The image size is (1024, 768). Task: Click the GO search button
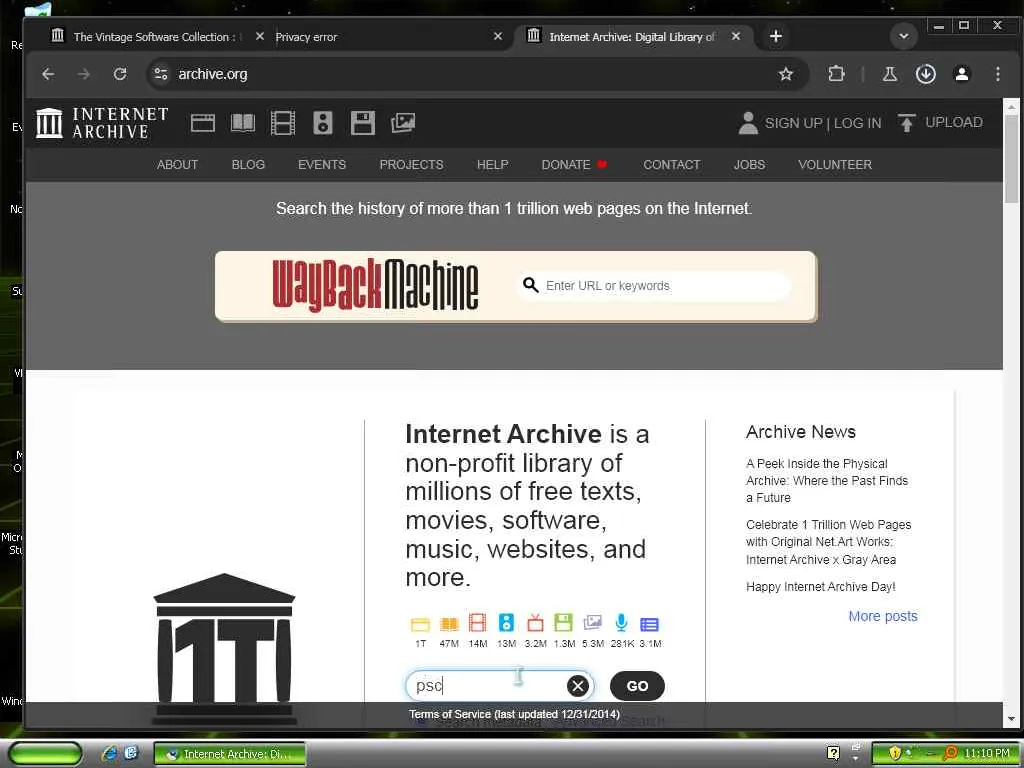click(x=637, y=686)
